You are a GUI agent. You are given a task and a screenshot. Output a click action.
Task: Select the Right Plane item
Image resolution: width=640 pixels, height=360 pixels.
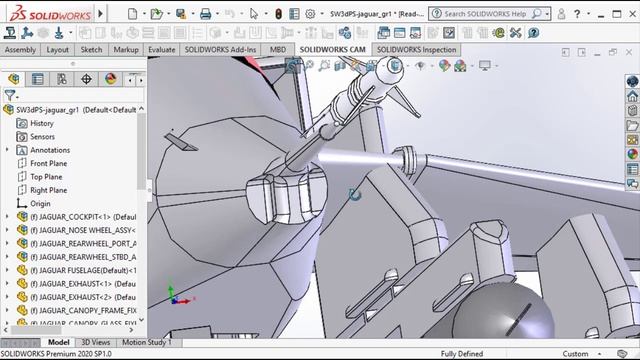pos(49,190)
